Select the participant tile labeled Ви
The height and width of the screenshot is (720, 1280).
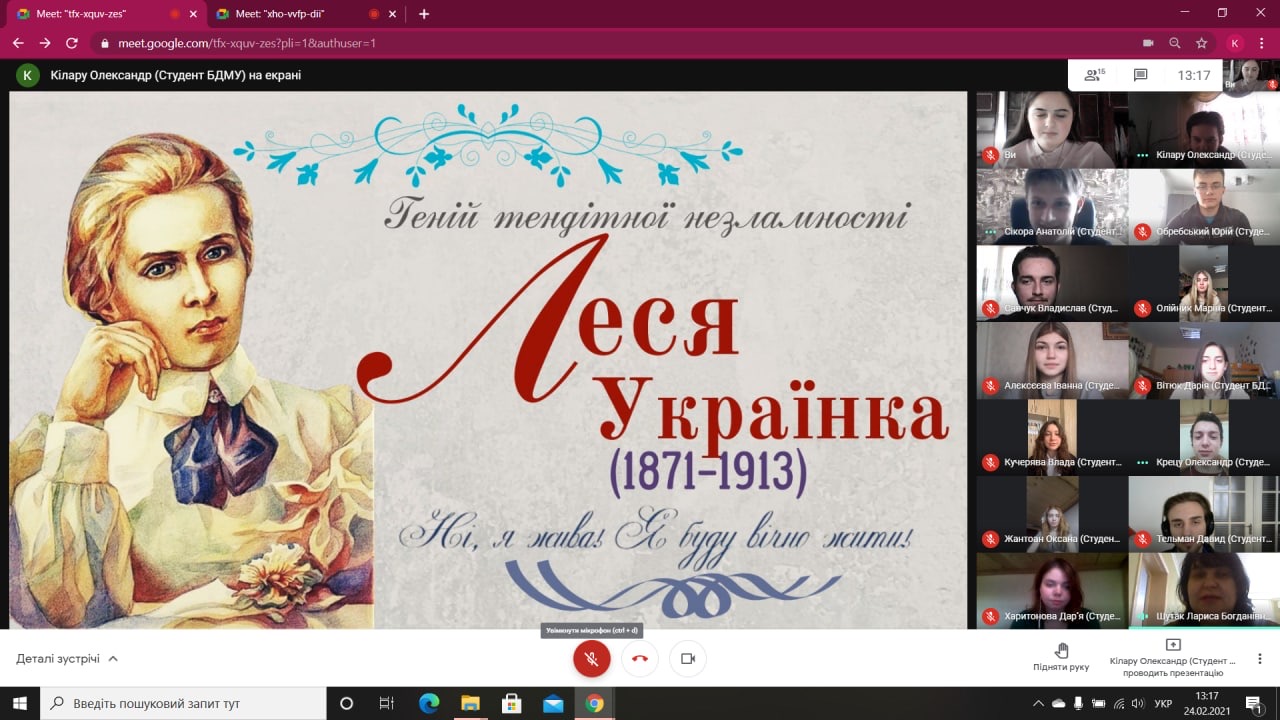point(1052,129)
